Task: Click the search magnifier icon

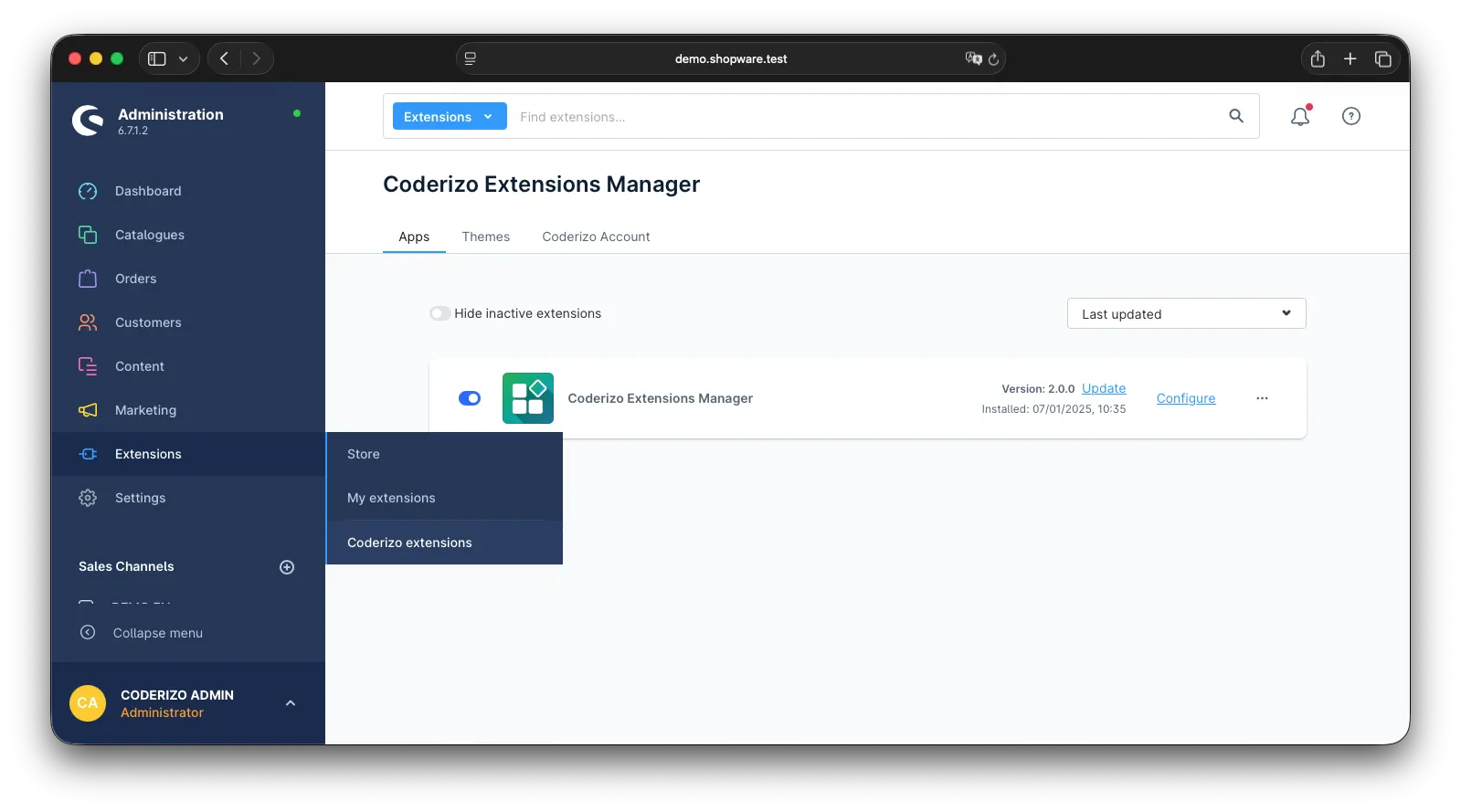Action: tap(1235, 116)
